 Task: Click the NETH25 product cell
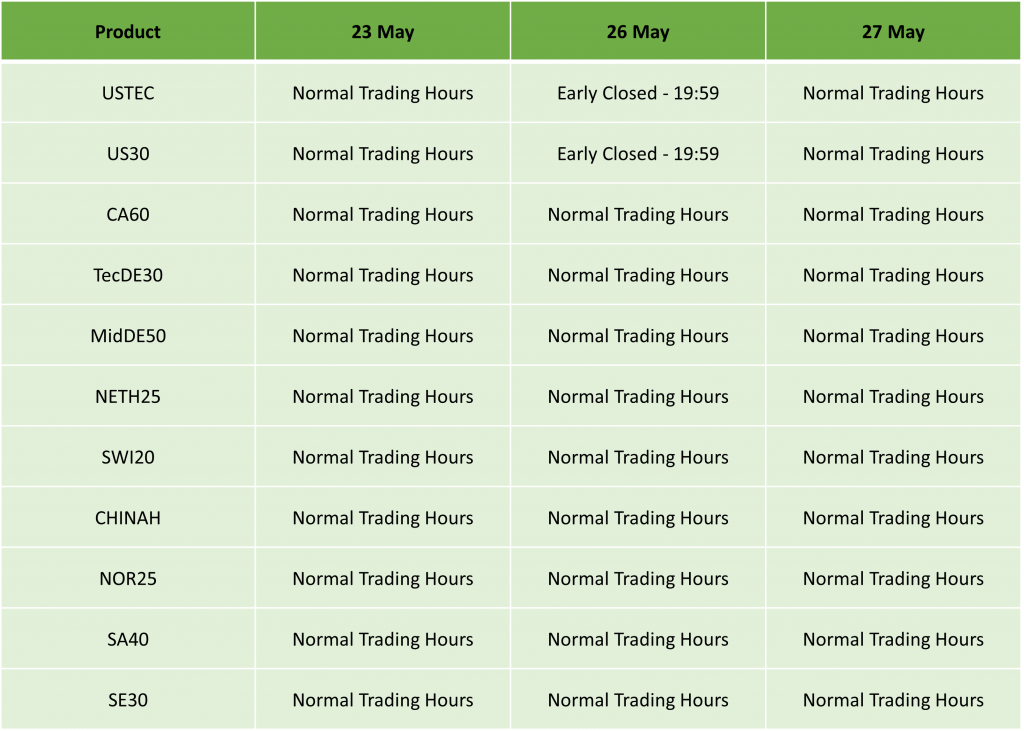(128, 397)
